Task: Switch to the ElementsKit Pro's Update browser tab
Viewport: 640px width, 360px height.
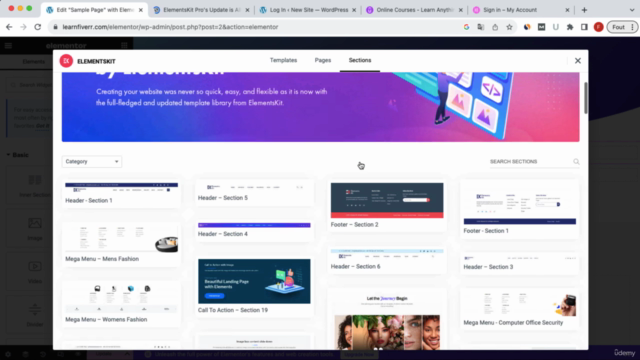Action: [x=202, y=10]
